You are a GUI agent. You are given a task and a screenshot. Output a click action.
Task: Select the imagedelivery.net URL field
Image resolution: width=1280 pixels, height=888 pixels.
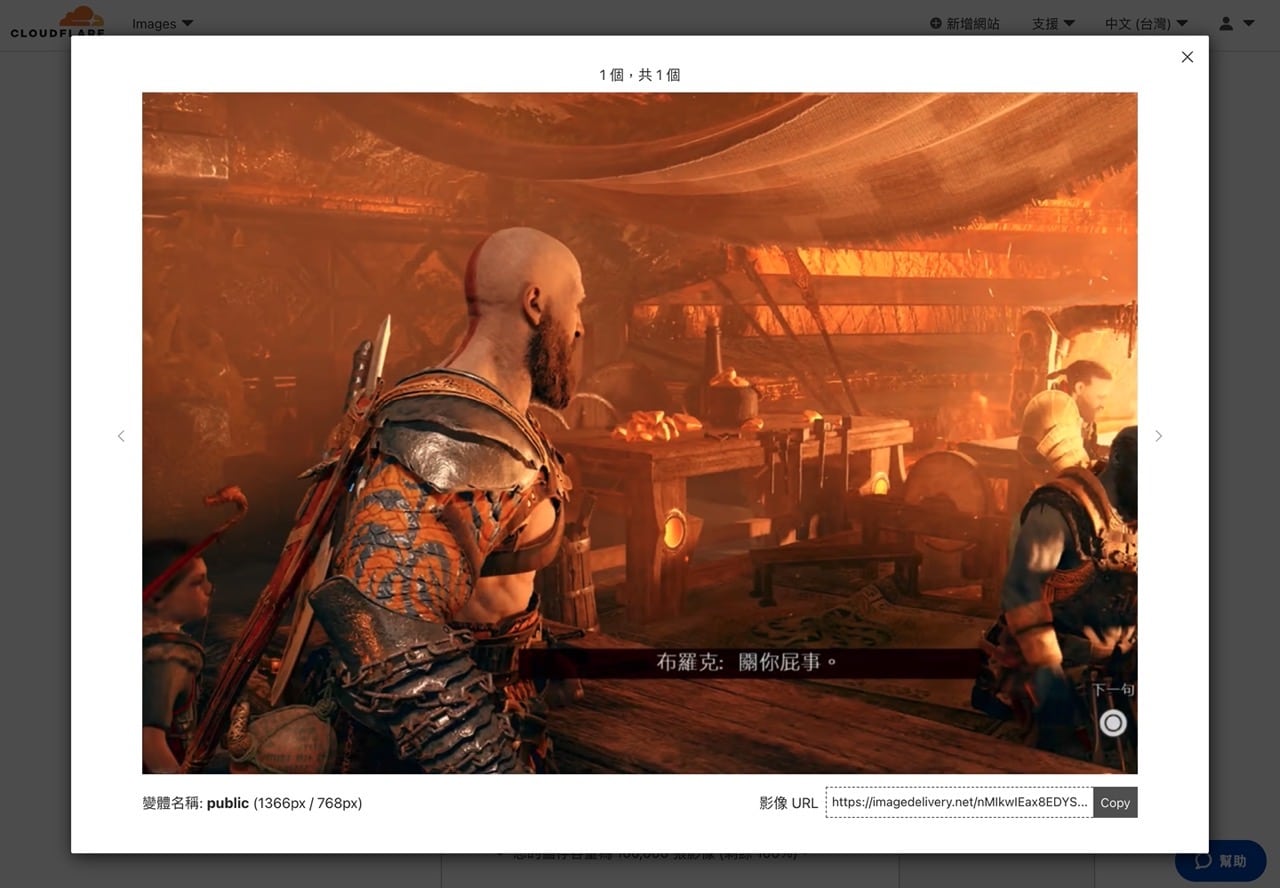coord(959,802)
